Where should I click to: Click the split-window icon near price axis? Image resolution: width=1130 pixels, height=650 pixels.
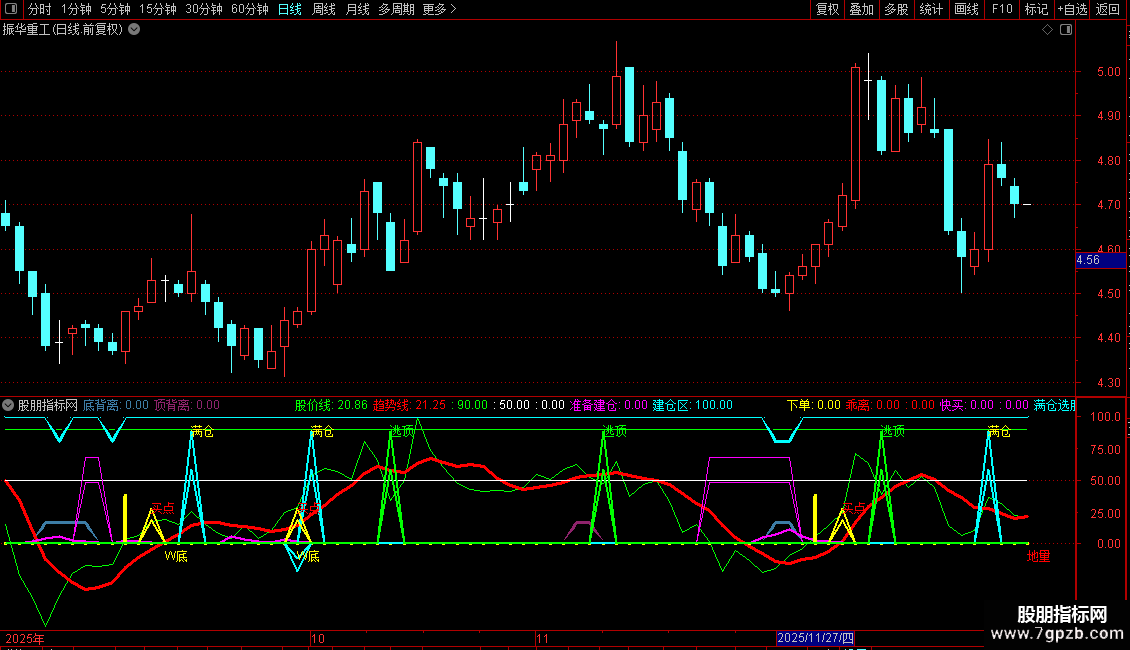point(1066,30)
